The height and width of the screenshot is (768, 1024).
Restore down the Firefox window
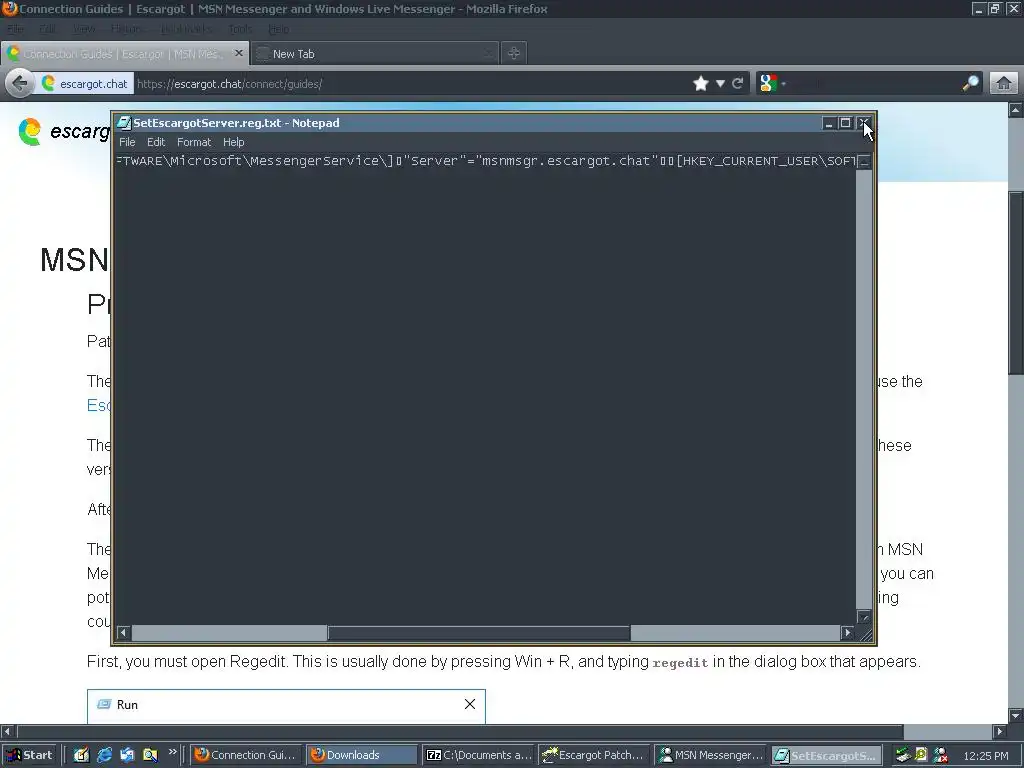click(995, 8)
